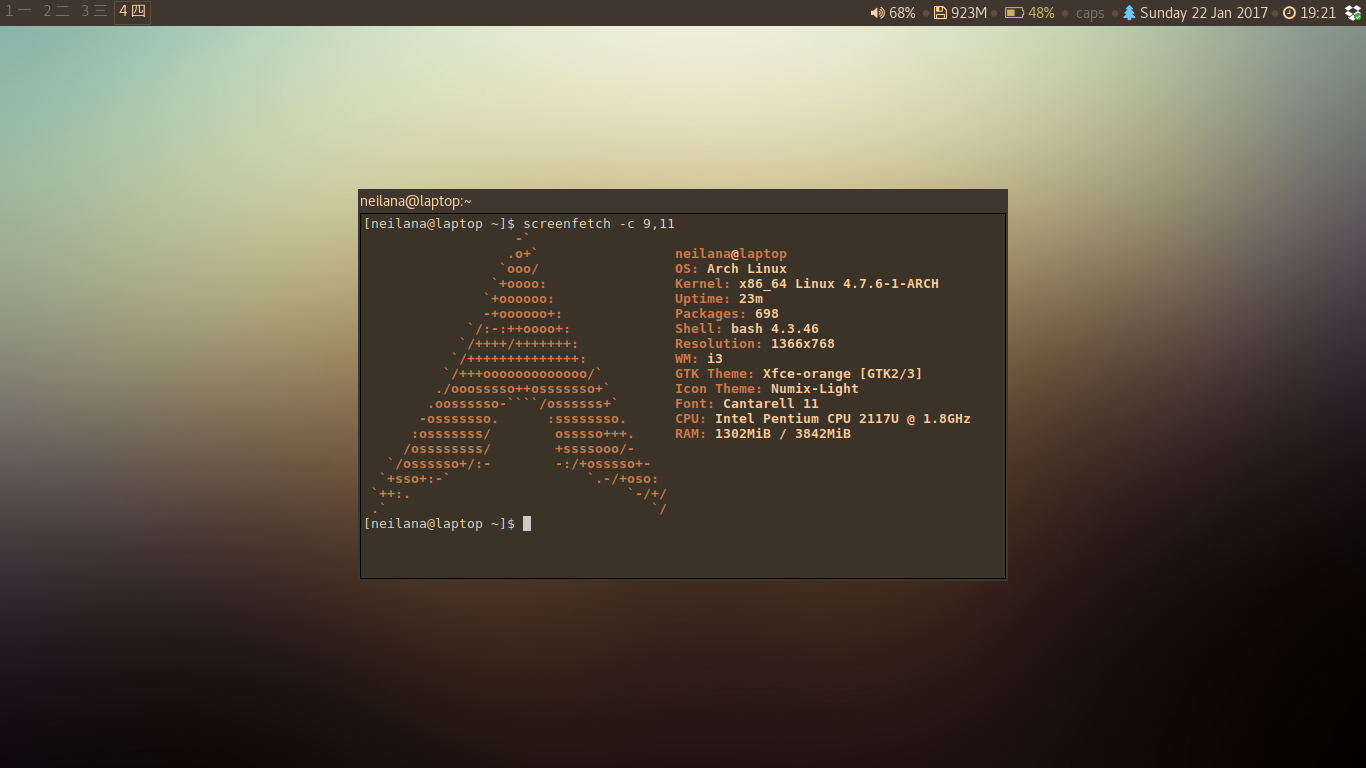Click the terminal title bar neilana@laptop:~

pos(683,201)
